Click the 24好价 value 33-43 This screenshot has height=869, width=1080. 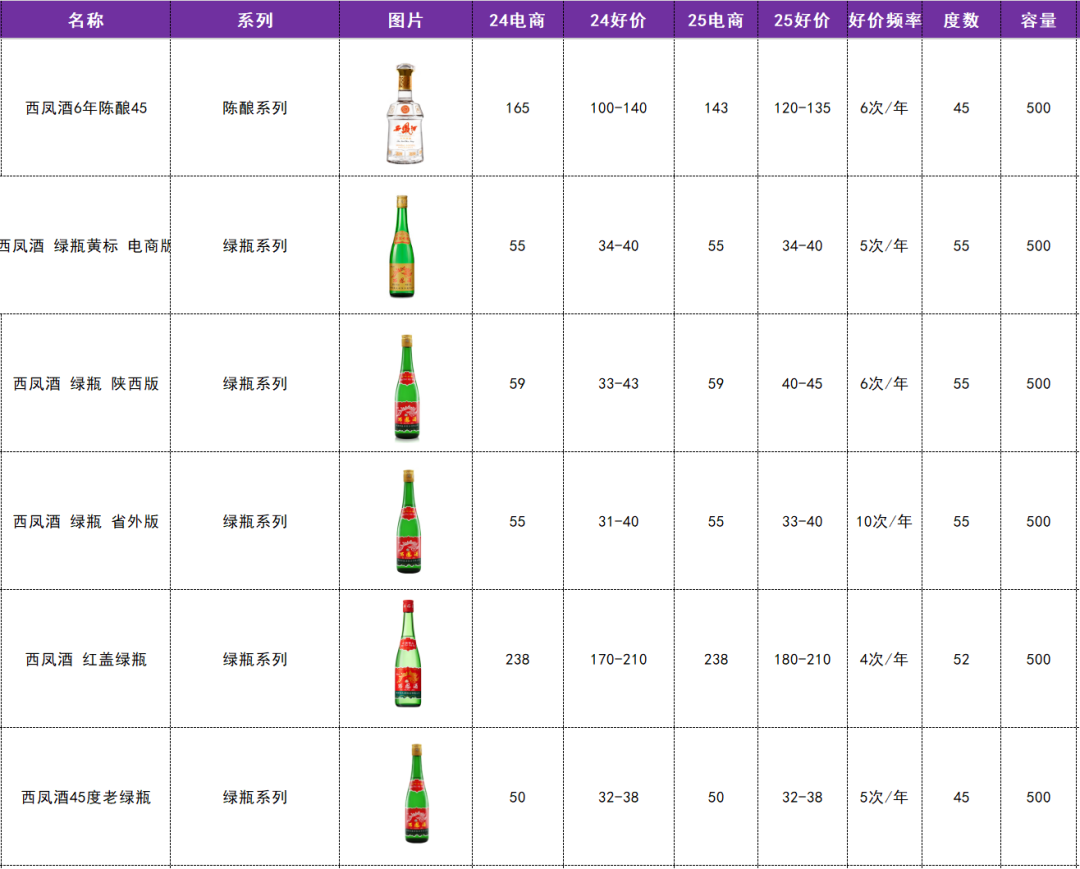[619, 384]
